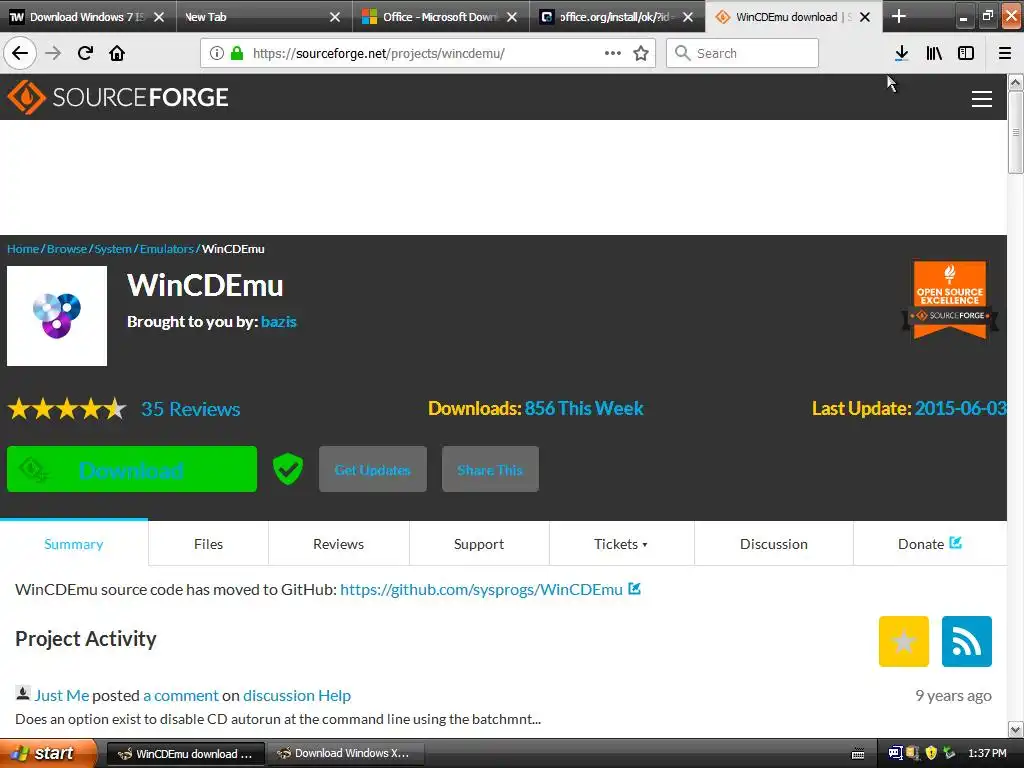Reload the page with the refresh icon
The height and width of the screenshot is (768, 1024).
[85, 53]
